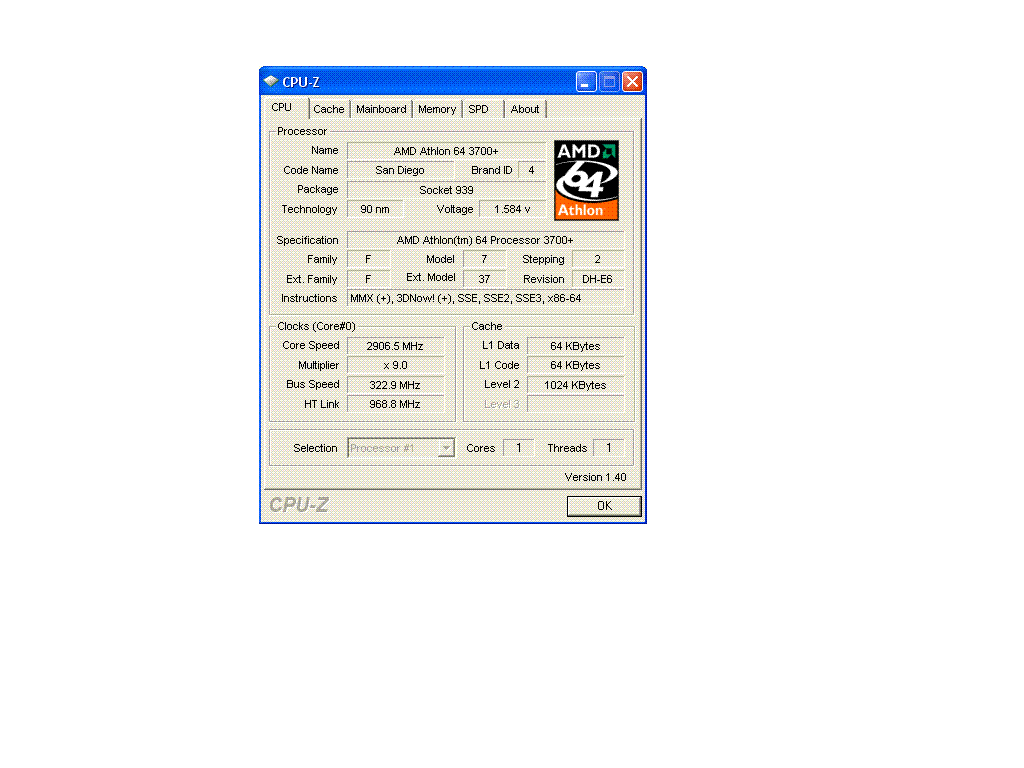Click the Family value F
This screenshot has width=1024, height=768.
click(368, 259)
